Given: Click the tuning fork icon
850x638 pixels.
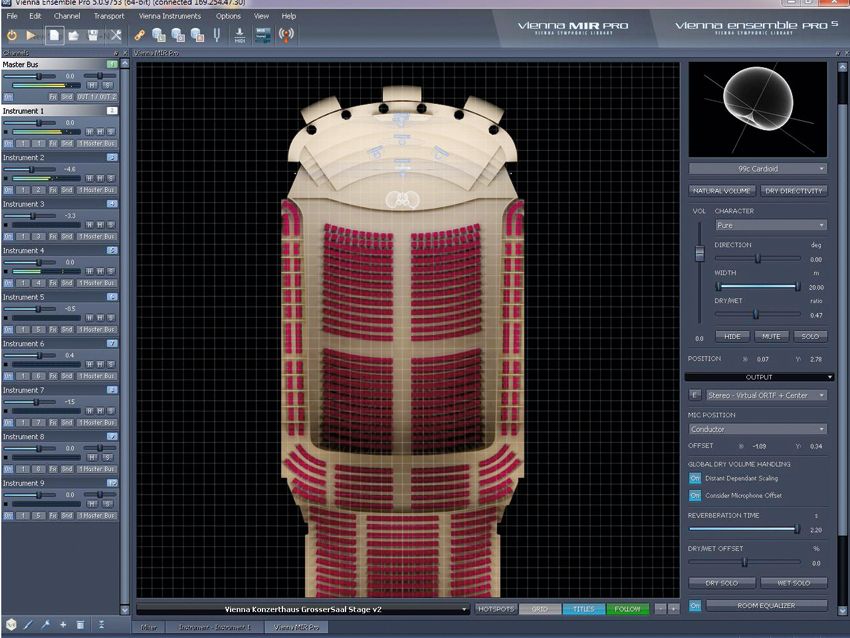Looking at the screenshot, I should pos(217,35).
